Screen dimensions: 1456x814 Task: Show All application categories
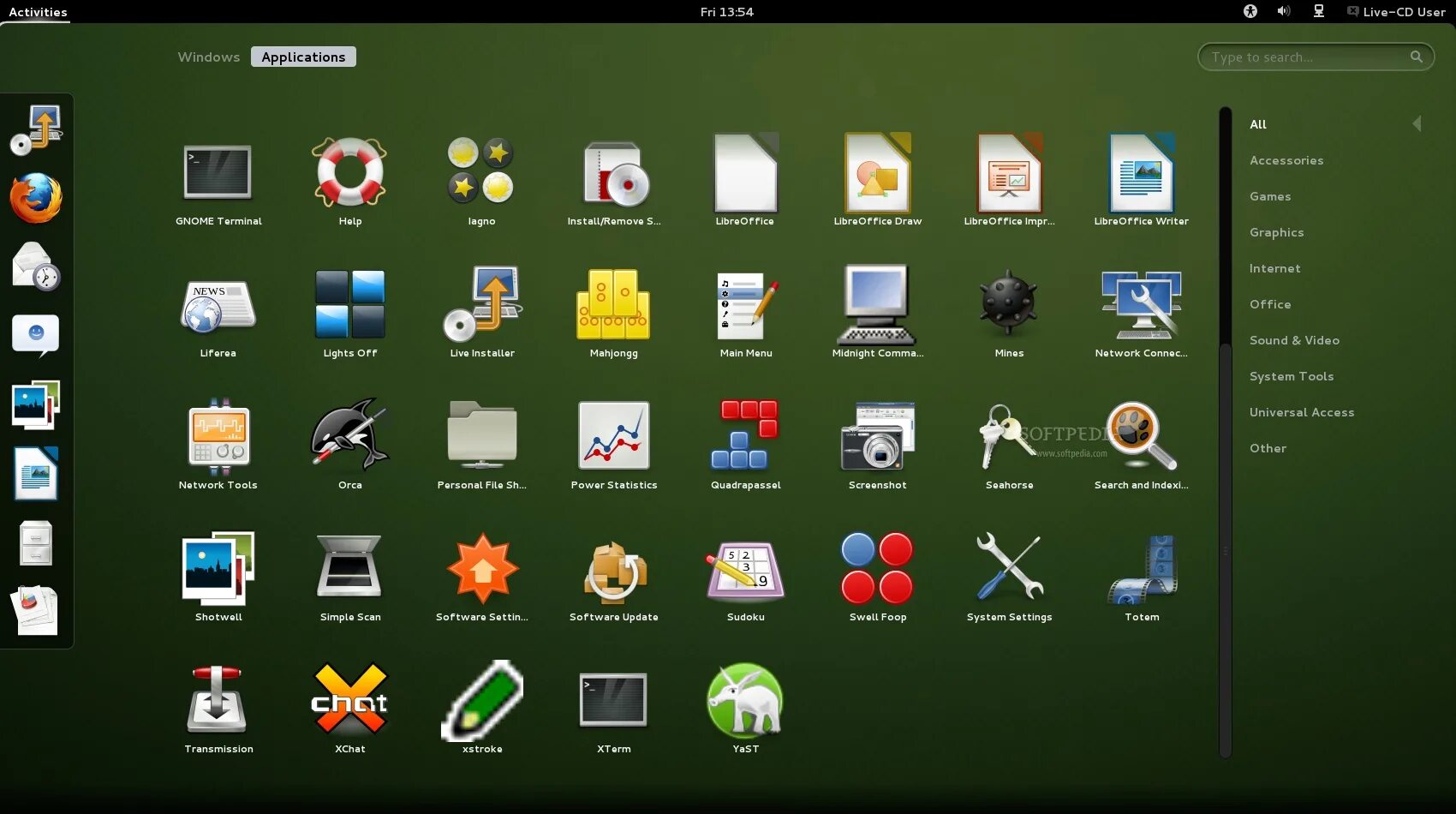(1258, 124)
